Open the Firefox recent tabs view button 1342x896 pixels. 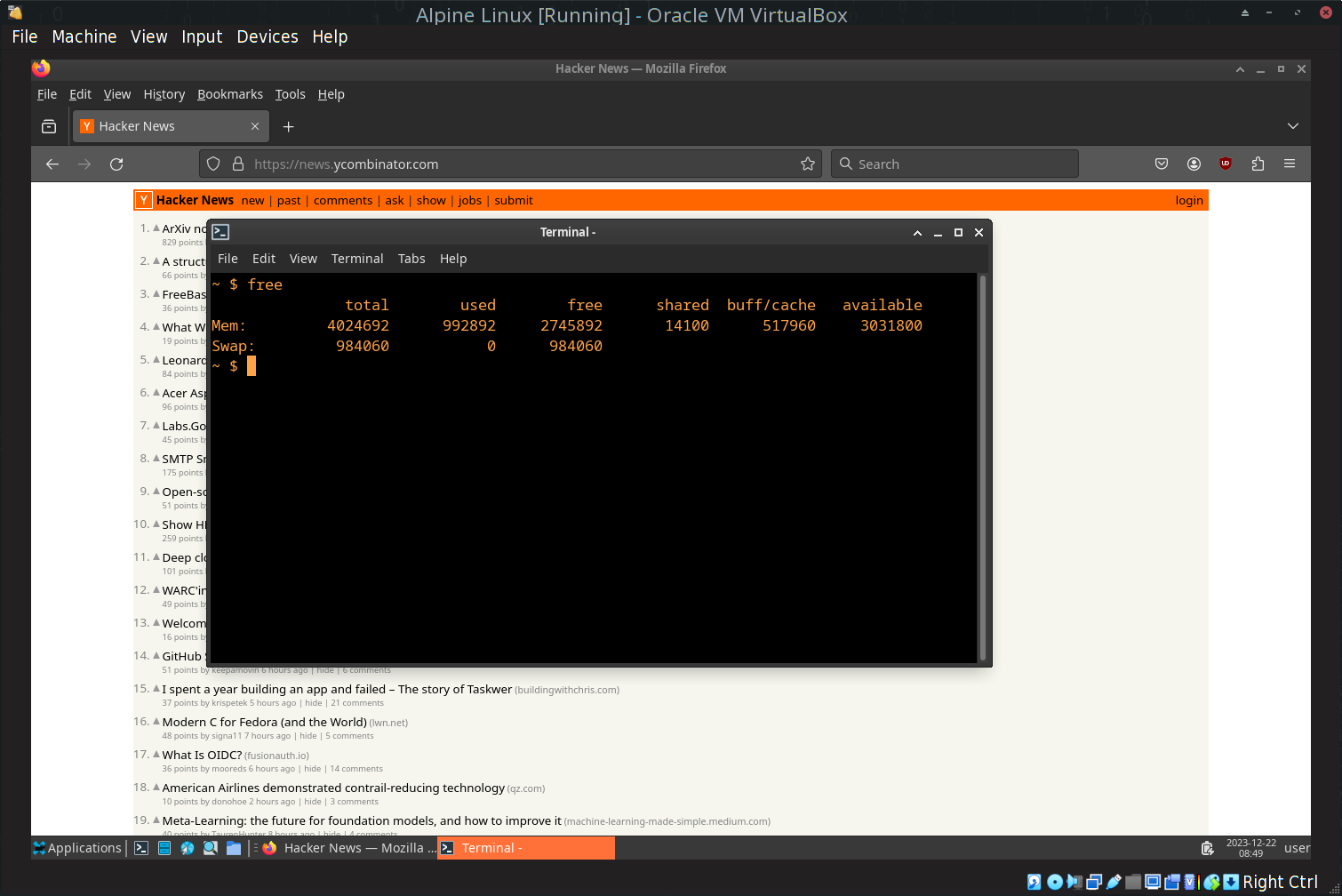49,126
